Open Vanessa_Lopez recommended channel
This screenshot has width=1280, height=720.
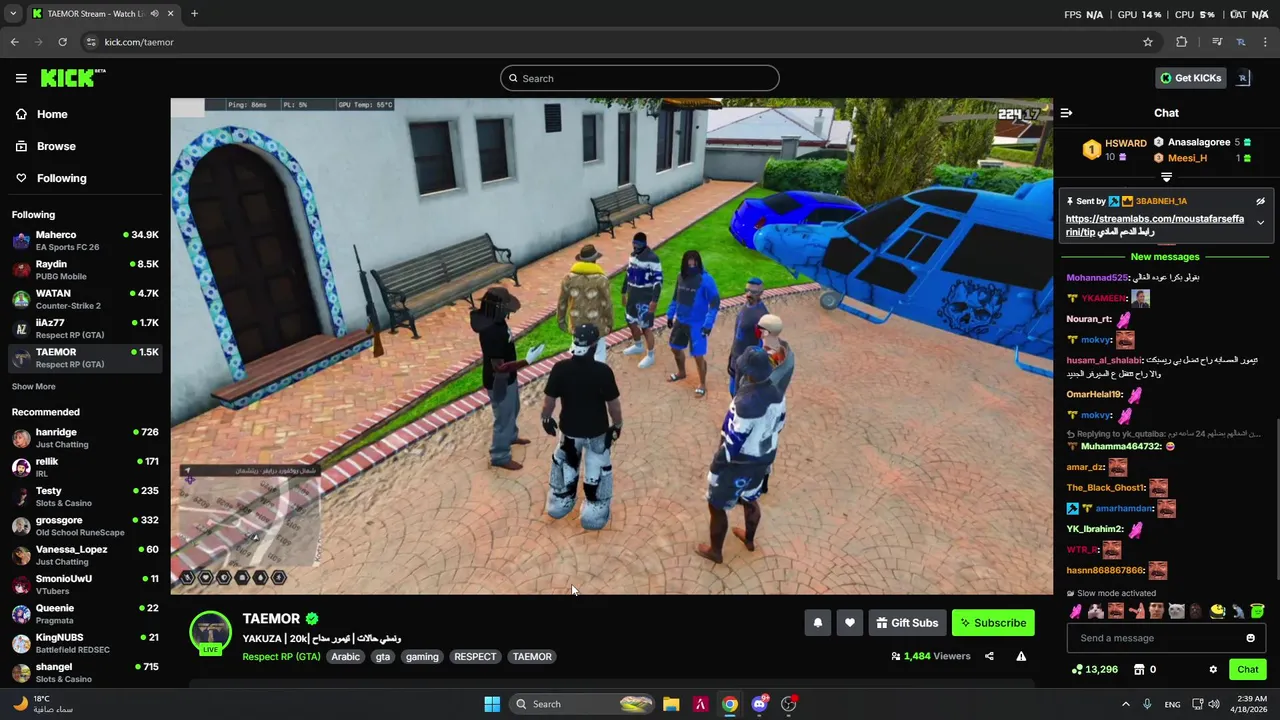tap(85, 555)
